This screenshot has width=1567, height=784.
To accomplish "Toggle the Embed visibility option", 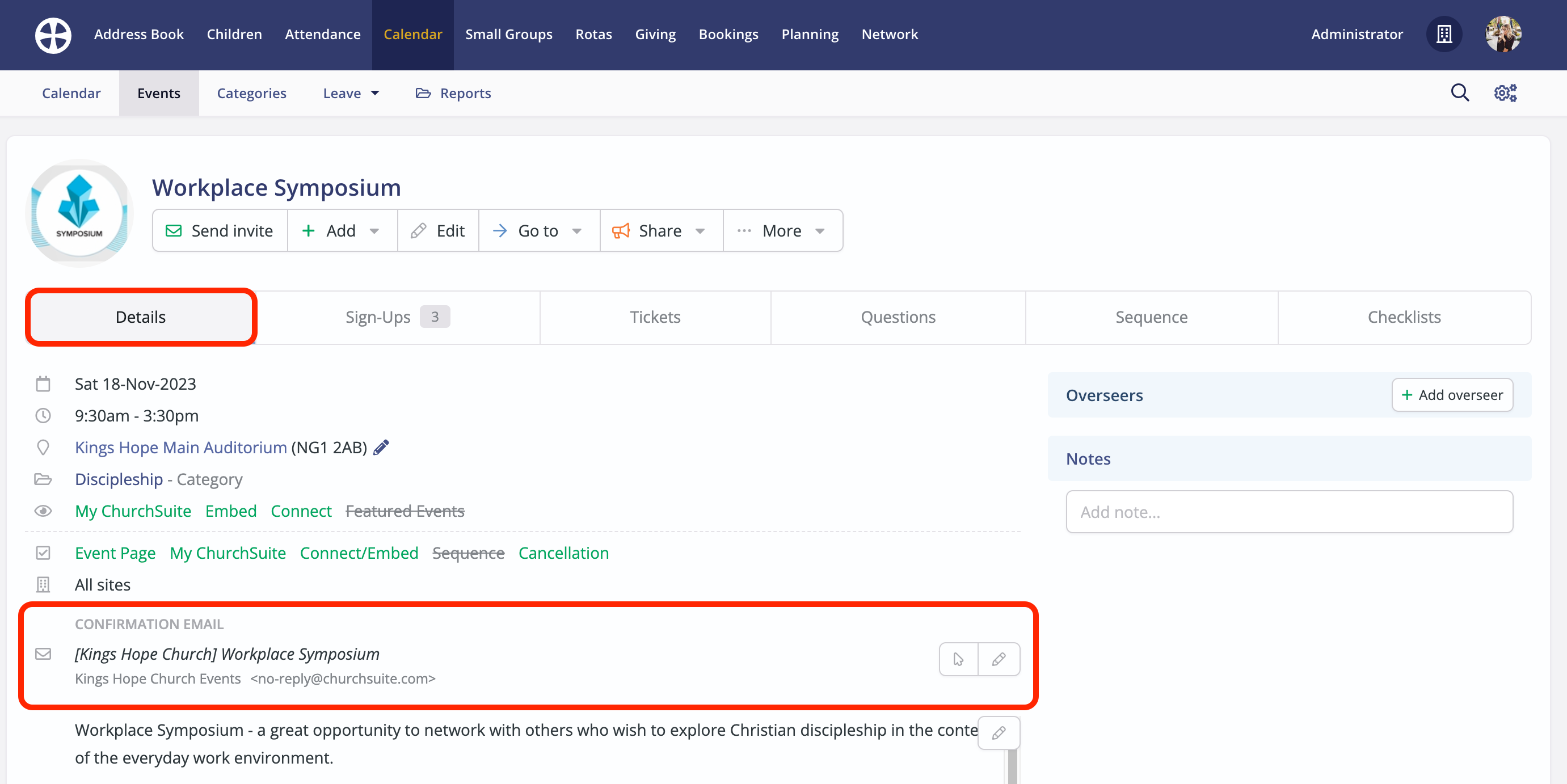I will [x=230, y=511].
